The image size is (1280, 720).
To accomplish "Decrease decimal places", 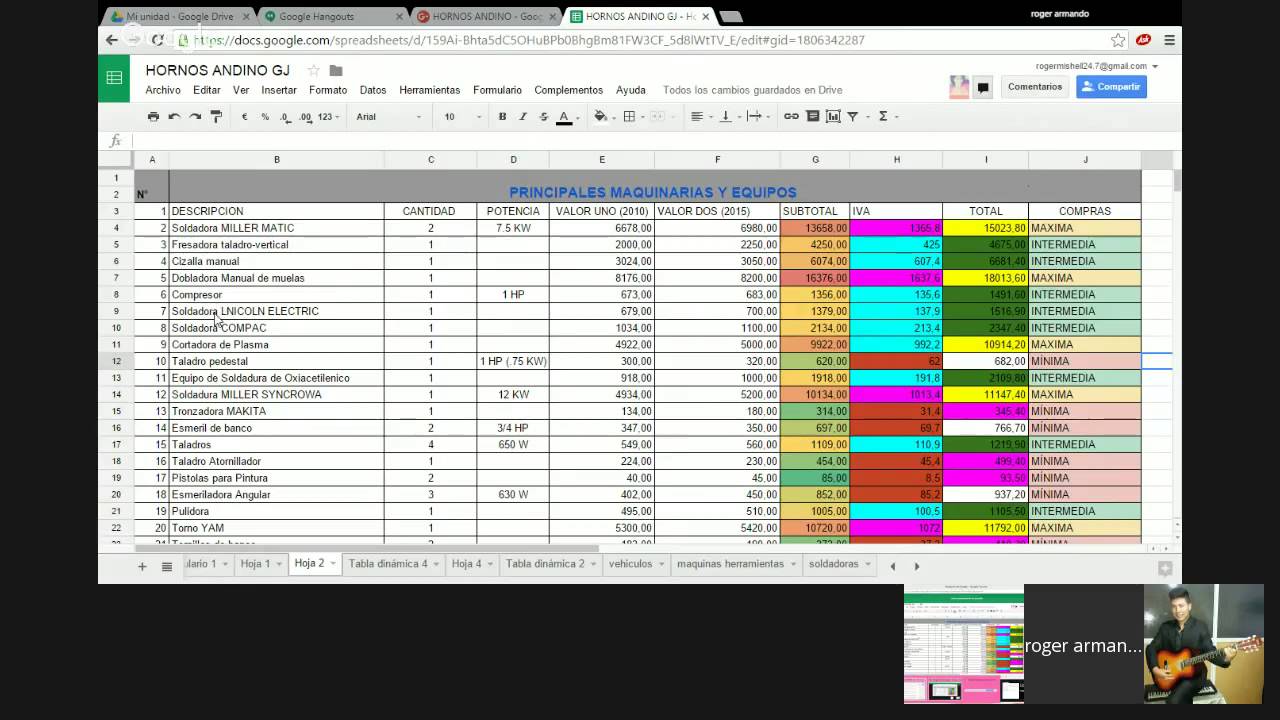I will [x=286, y=117].
